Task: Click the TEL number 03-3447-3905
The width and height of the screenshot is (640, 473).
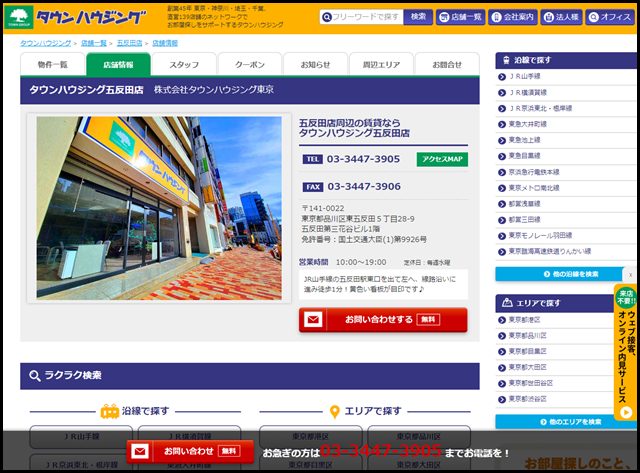Action: tap(363, 159)
